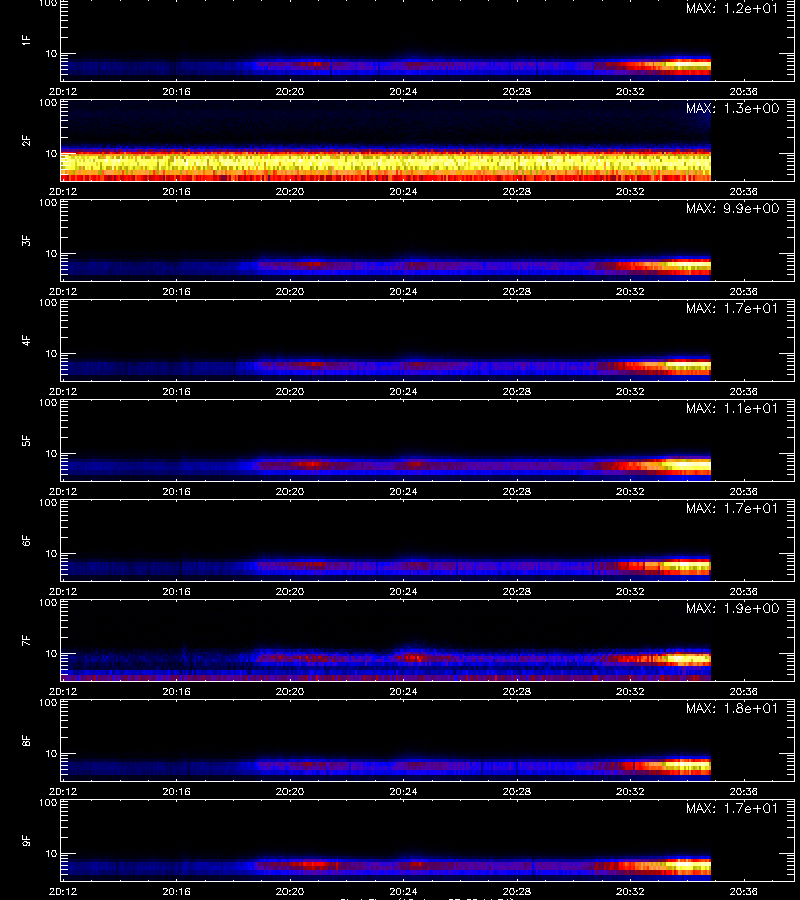Click the 20:12 time label under the 1F panel

tap(63, 91)
